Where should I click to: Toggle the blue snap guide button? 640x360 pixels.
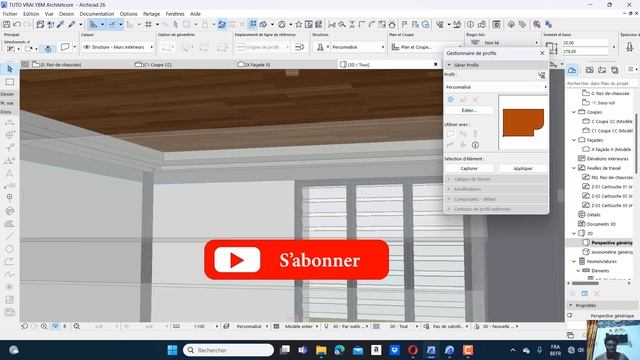tap(112, 24)
